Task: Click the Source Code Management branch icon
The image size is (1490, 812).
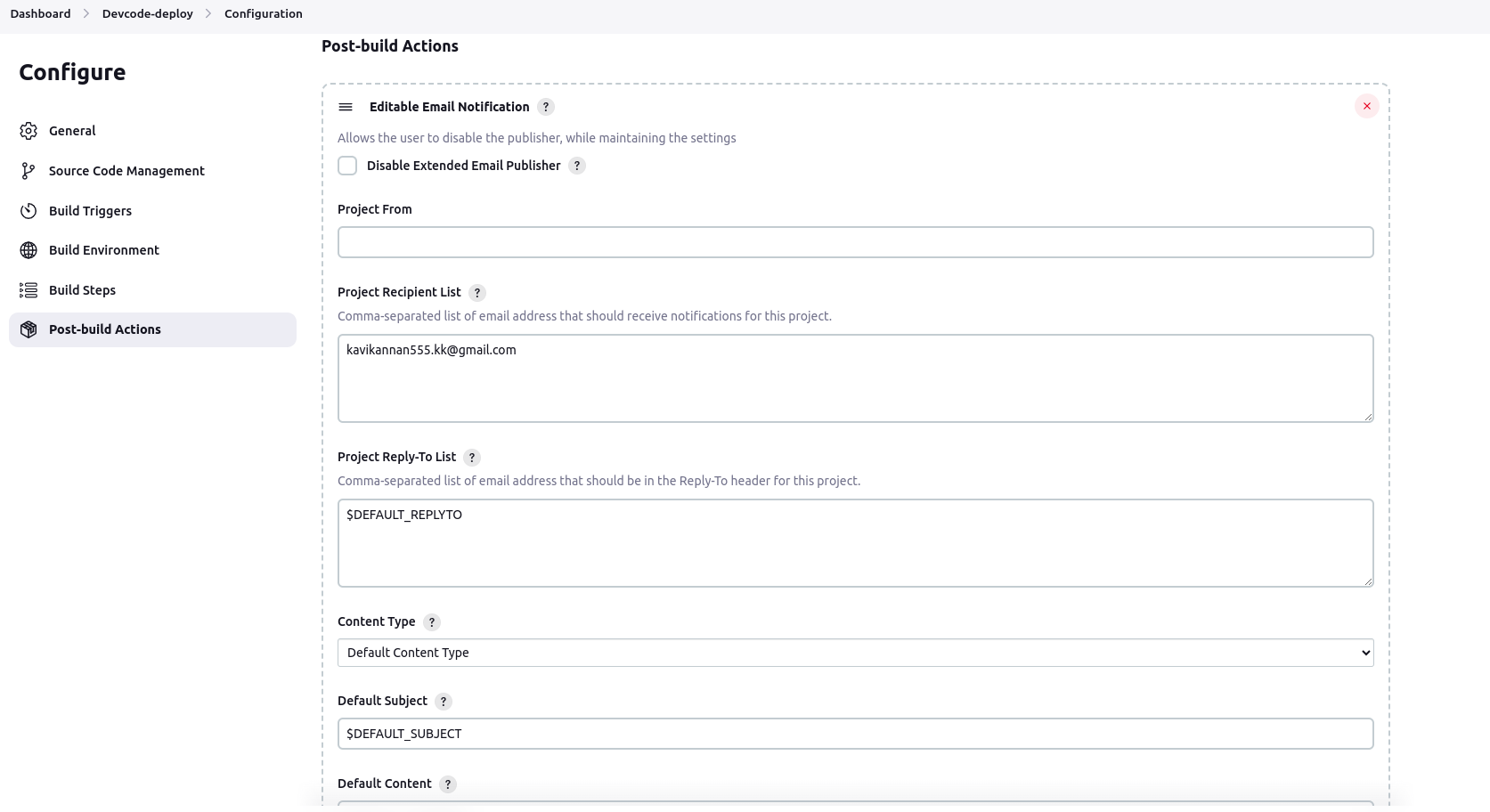Action: click(28, 171)
